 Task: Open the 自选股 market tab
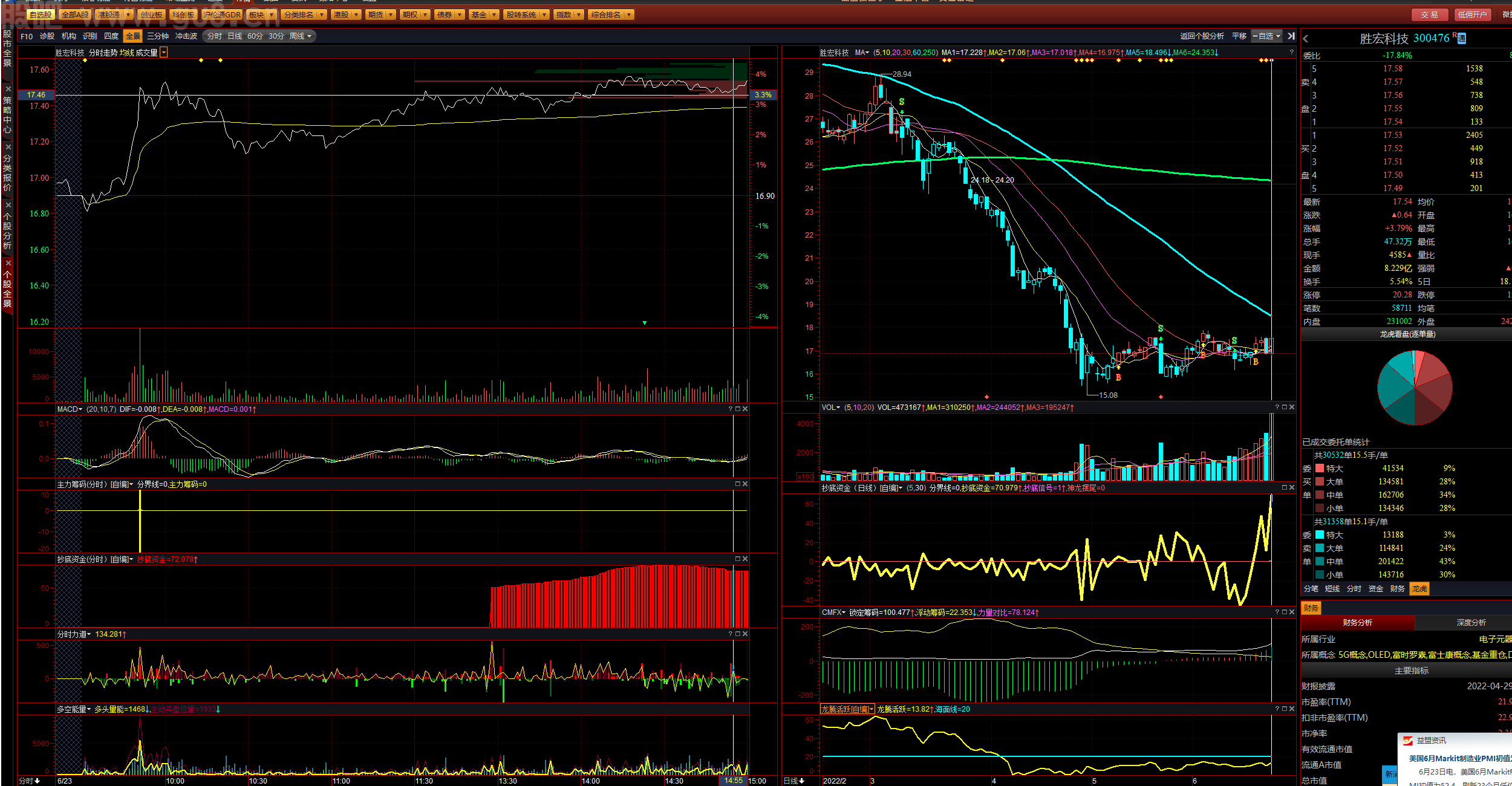click(x=41, y=15)
